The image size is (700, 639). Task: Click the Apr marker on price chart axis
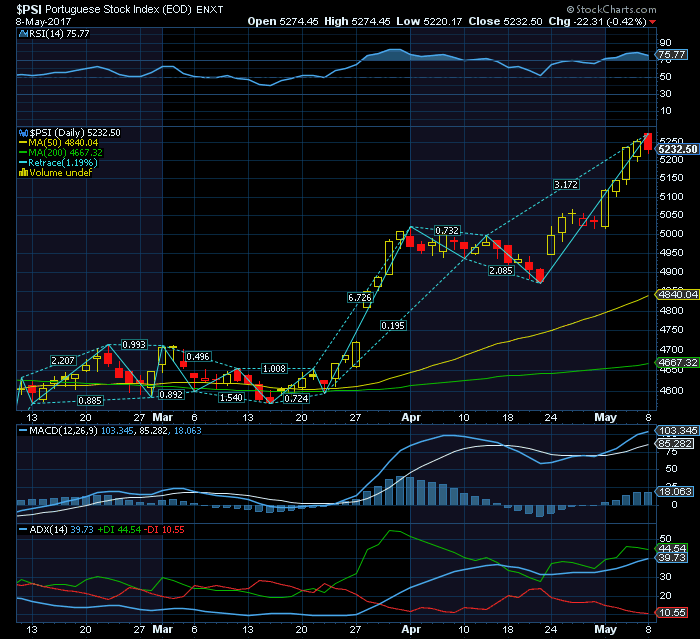pos(411,415)
